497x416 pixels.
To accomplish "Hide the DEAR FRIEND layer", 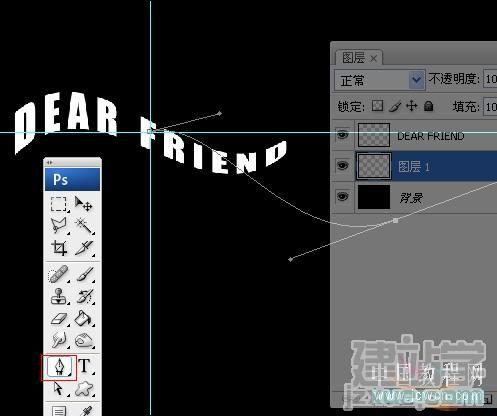I will click(342, 135).
